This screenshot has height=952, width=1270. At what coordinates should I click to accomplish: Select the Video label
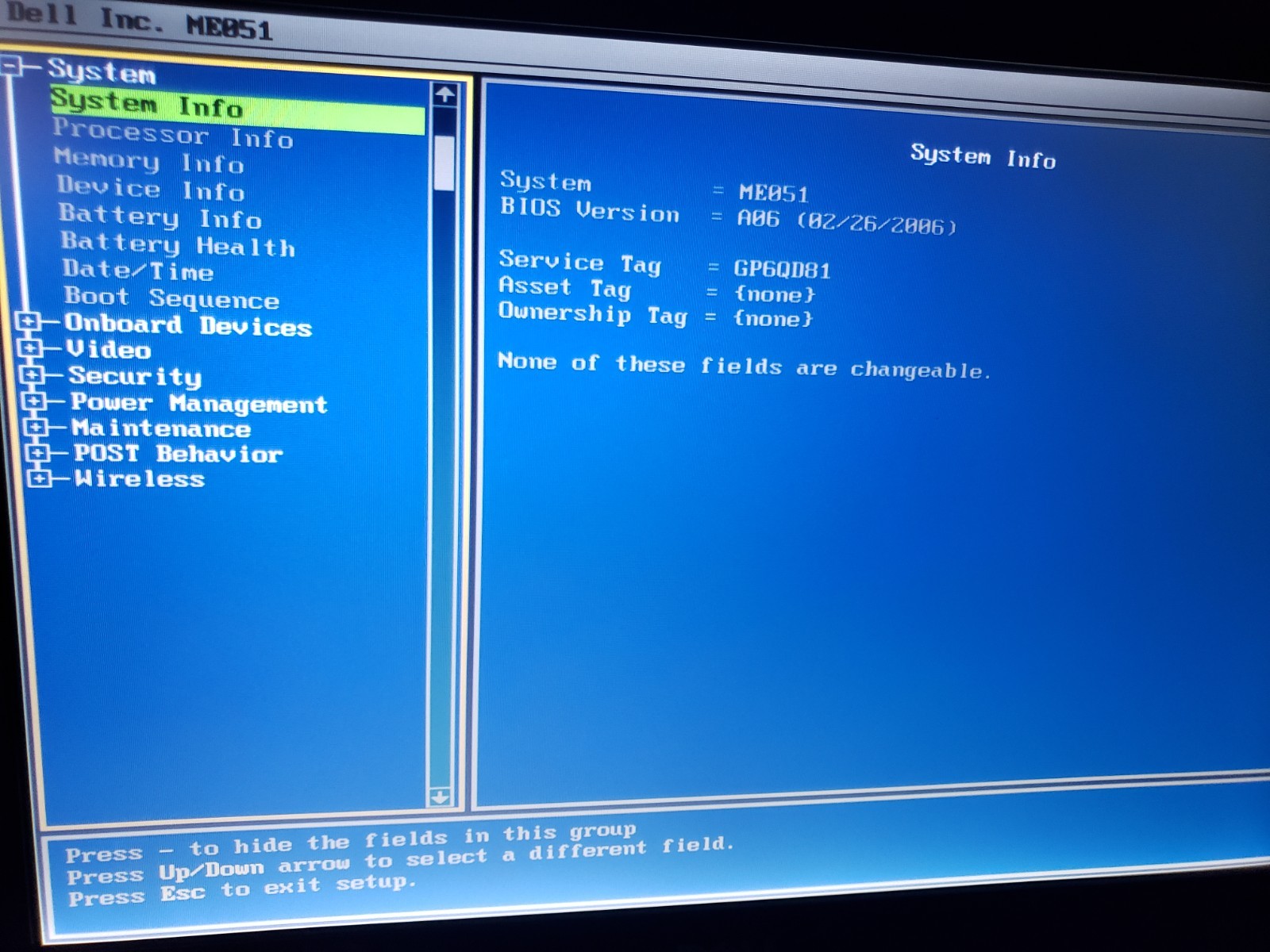click(x=109, y=349)
